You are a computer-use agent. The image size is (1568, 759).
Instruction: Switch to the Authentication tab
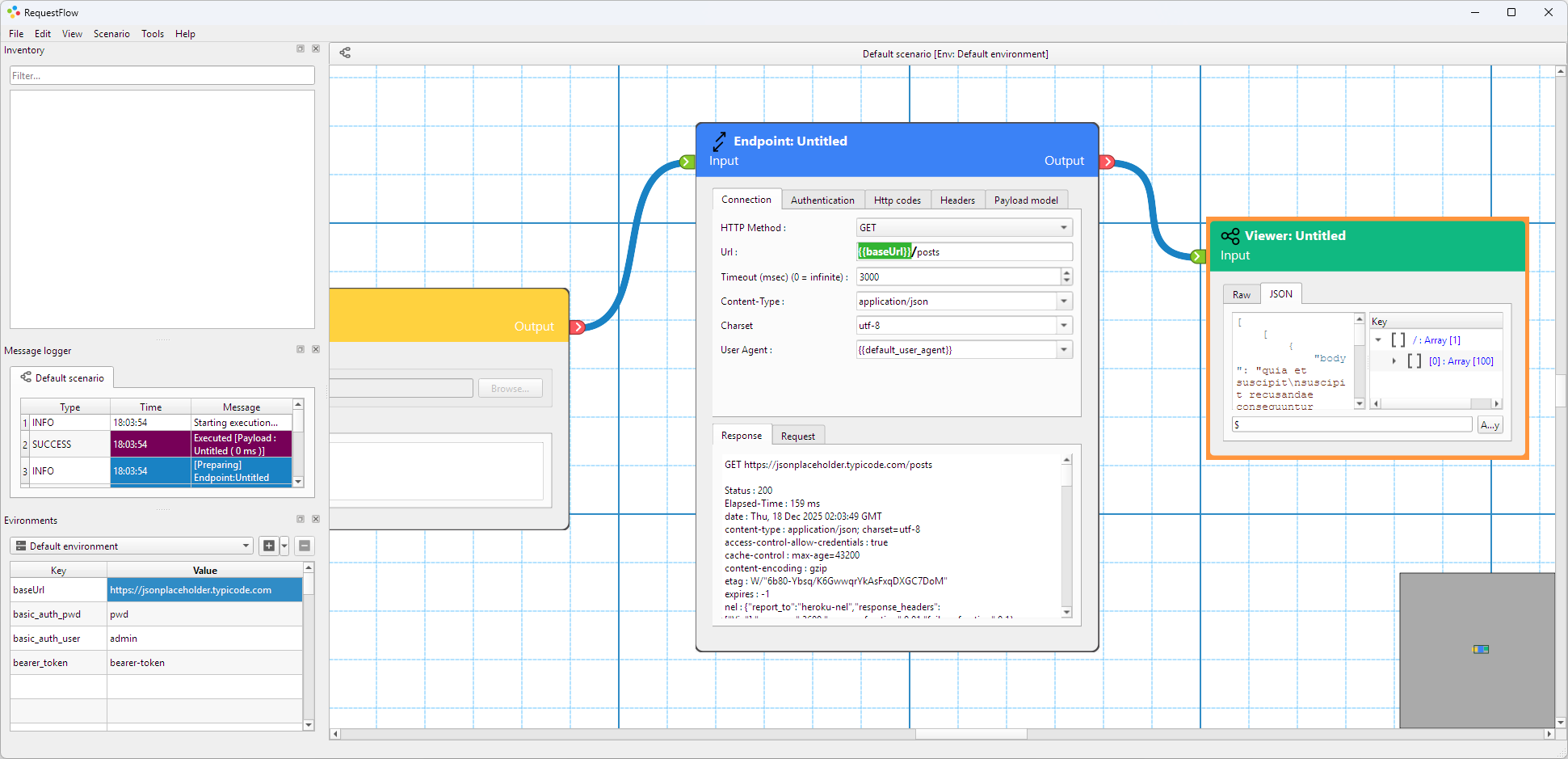tap(822, 200)
